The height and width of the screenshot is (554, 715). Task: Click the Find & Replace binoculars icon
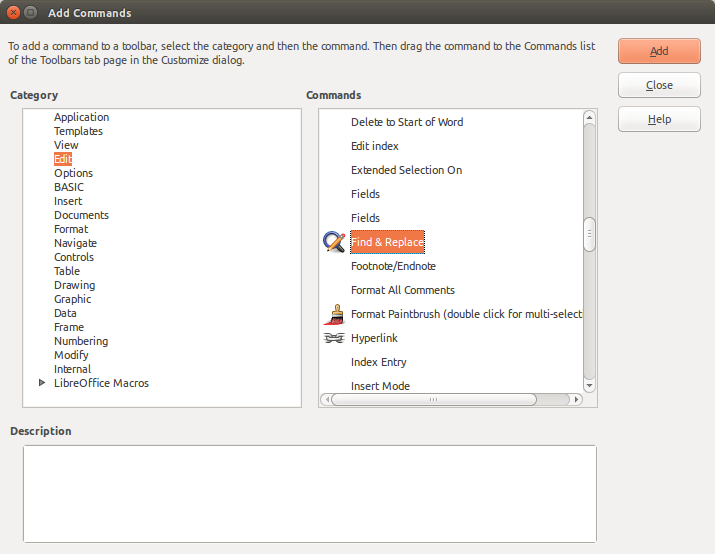(x=334, y=242)
